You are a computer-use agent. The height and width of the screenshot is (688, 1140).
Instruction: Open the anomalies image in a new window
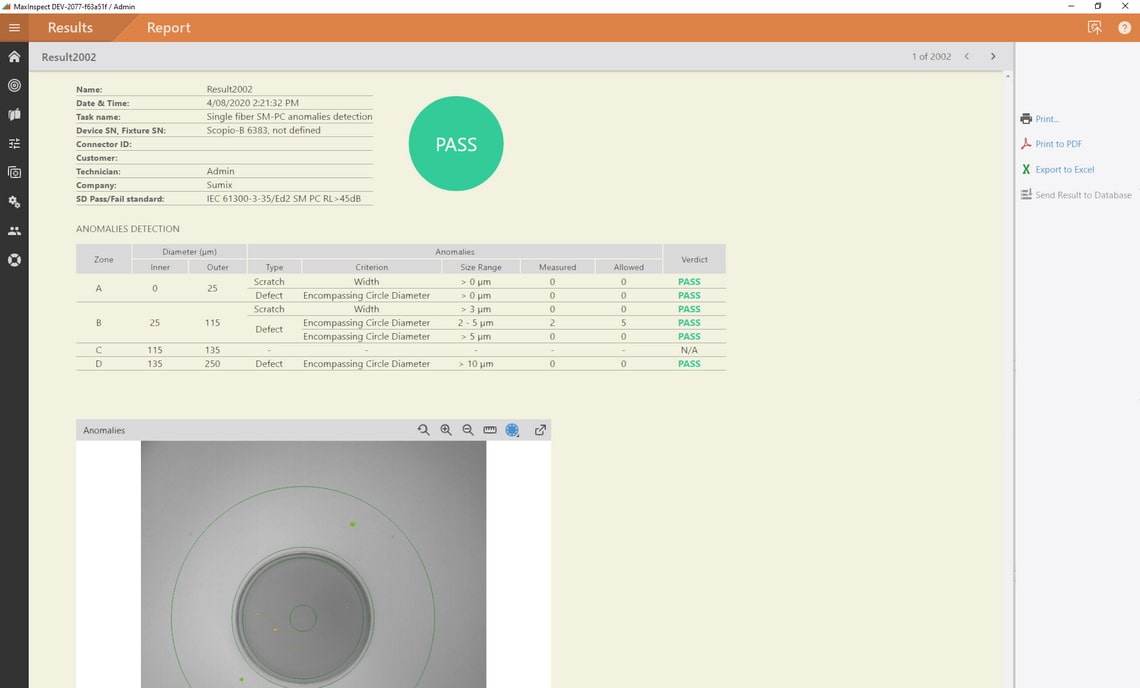click(540, 431)
